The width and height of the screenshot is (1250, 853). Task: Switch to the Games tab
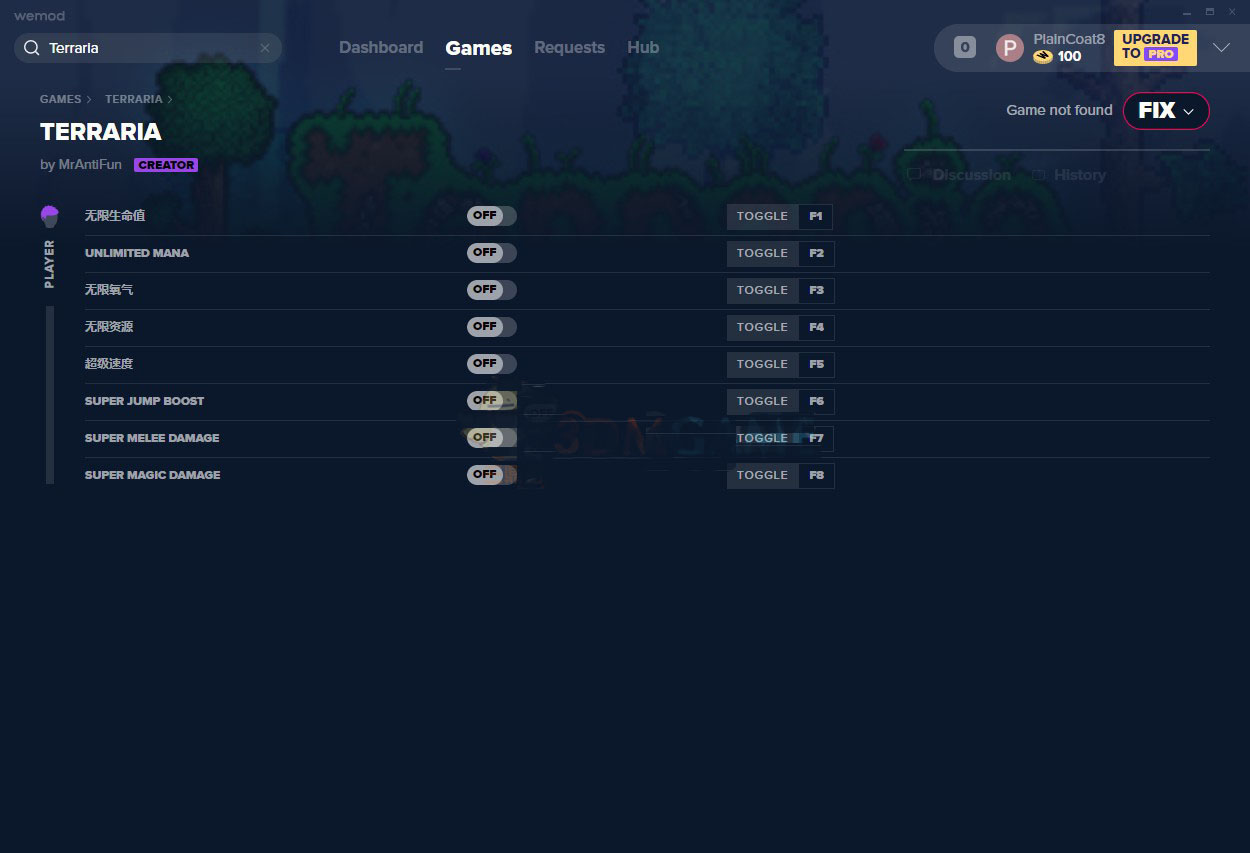pyautogui.click(x=478, y=48)
